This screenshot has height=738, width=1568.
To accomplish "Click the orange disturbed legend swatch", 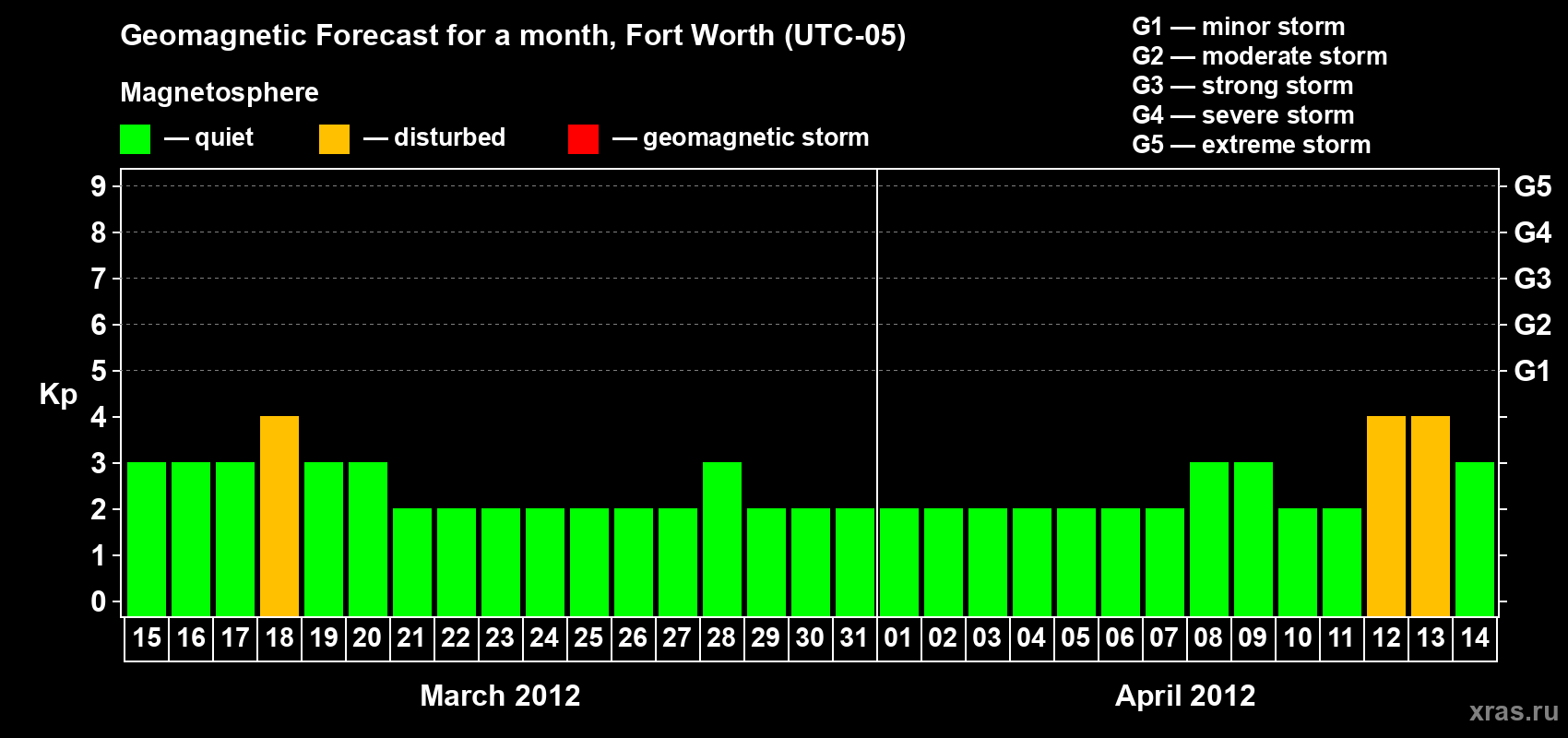I will (334, 139).
